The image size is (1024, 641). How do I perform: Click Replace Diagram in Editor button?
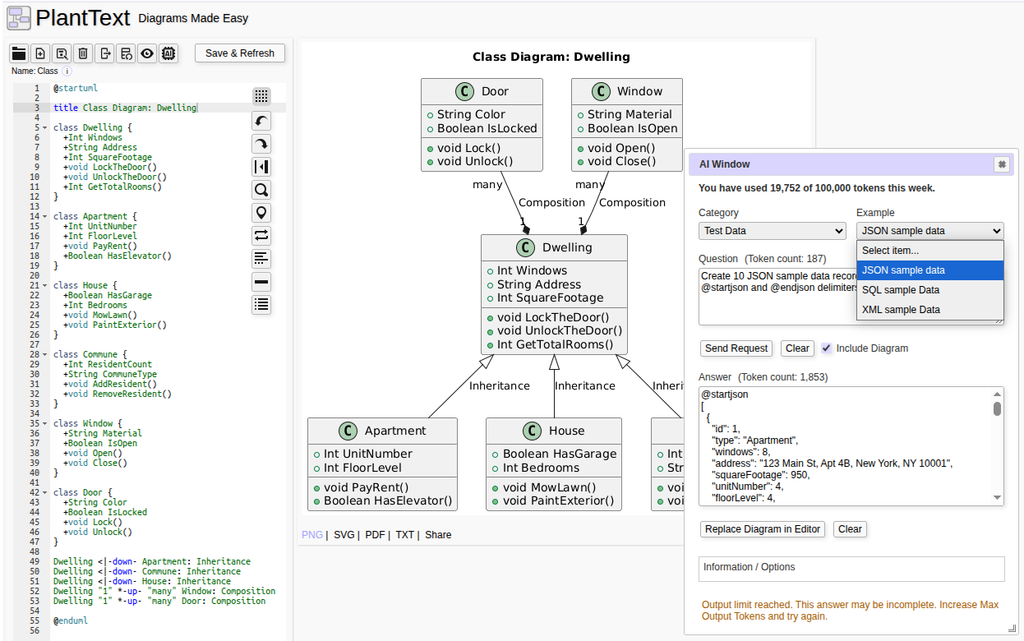pos(762,529)
